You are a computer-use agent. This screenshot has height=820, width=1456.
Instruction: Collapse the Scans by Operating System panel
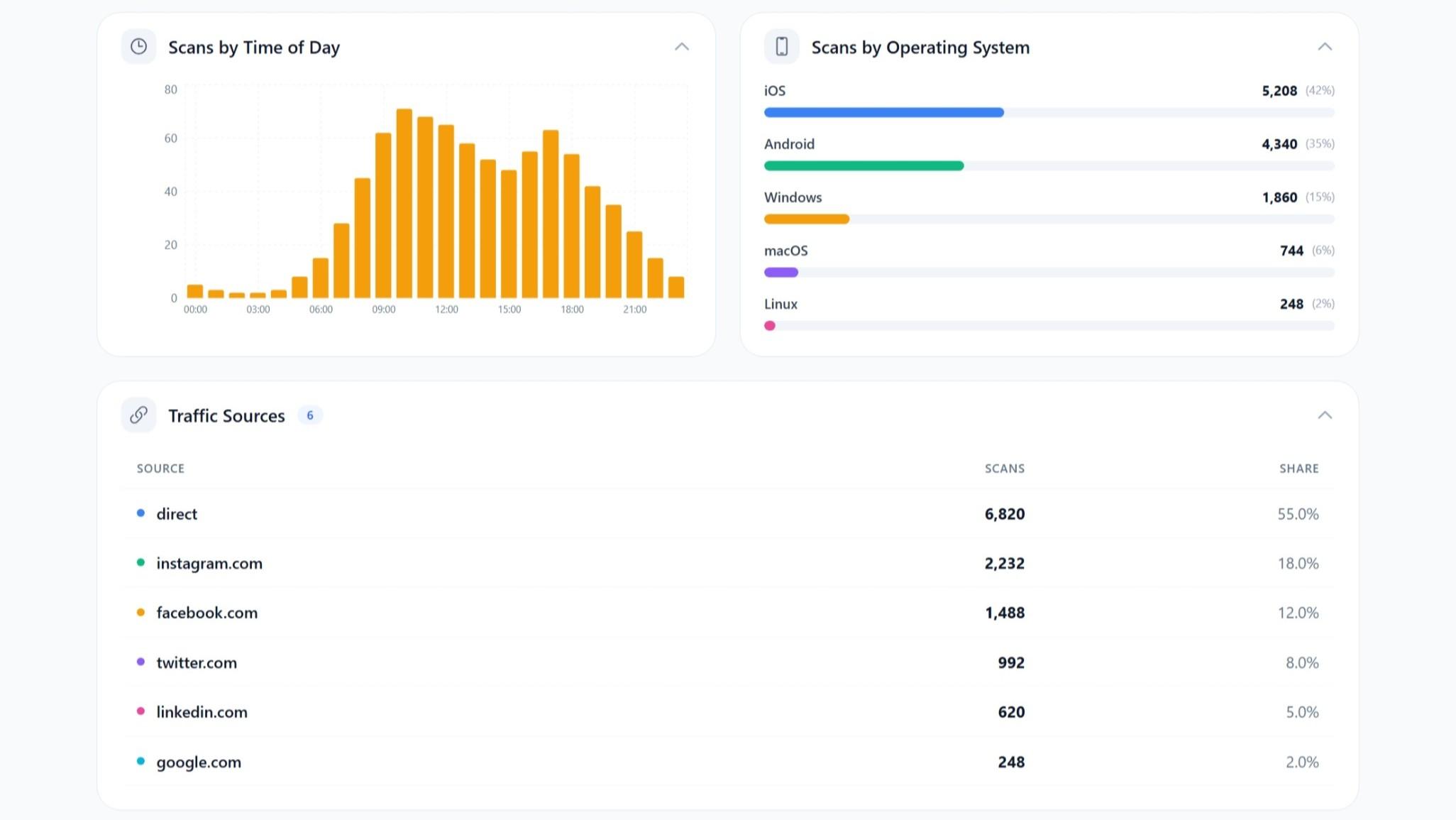click(1325, 46)
